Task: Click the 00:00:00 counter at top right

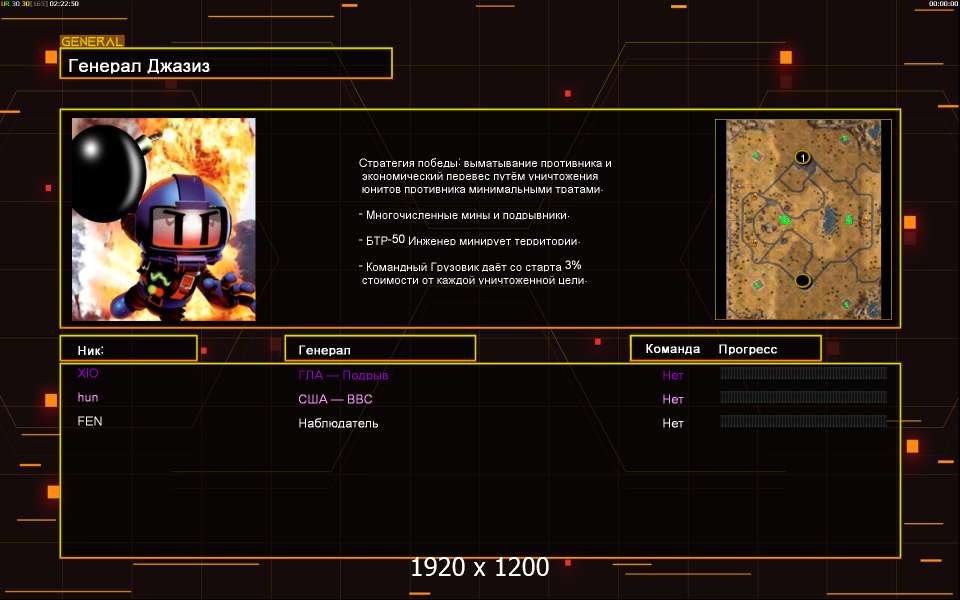Action: click(x=942, y=4)
